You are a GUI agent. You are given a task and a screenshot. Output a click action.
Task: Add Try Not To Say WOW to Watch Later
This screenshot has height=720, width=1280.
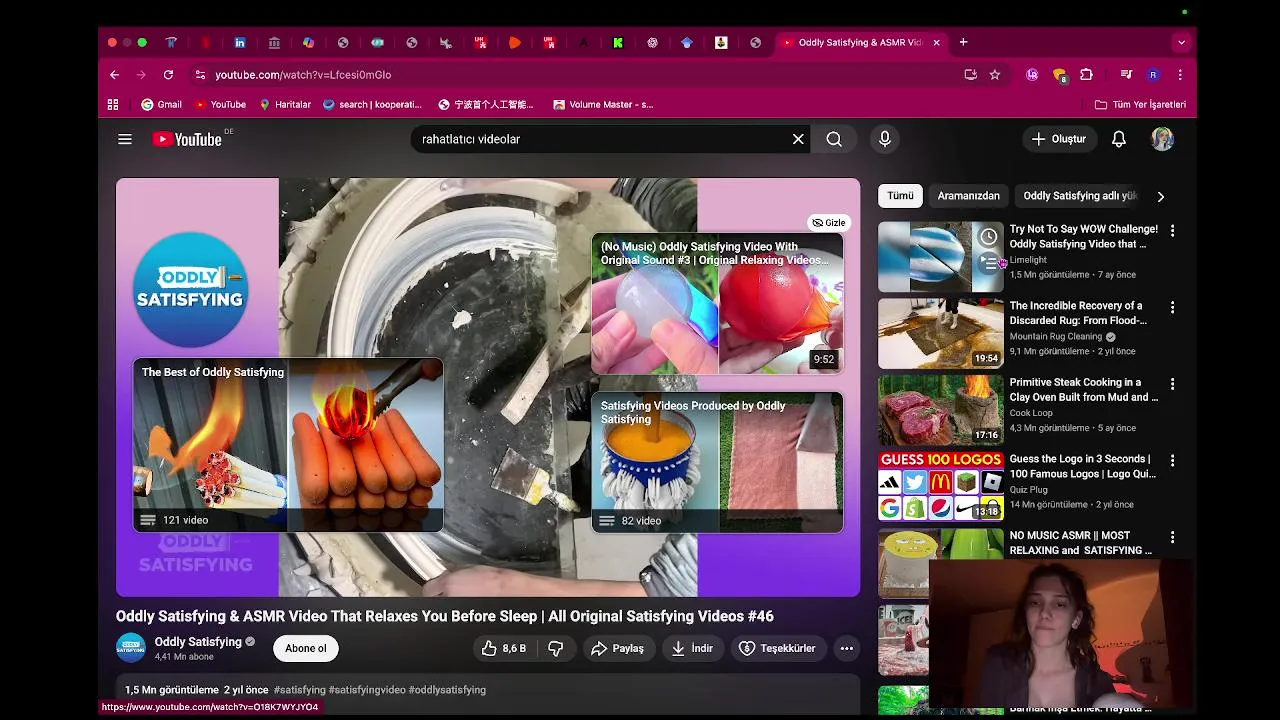click(x=988, y=237)
